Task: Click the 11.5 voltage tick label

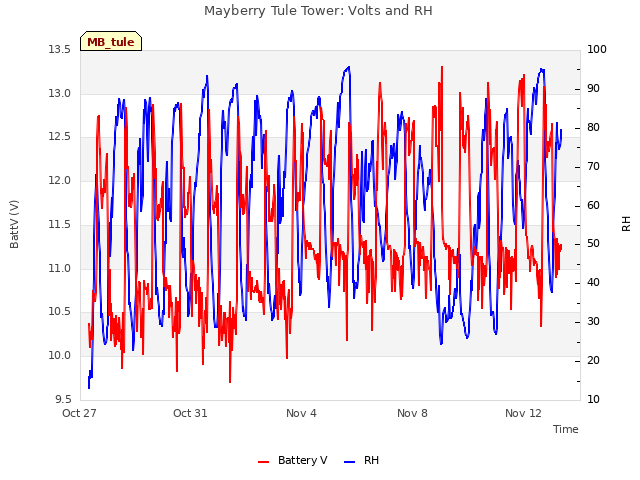Action: coord(60,224)
